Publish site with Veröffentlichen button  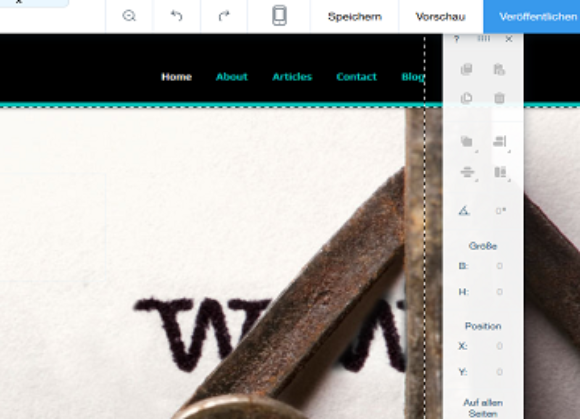pyautogui.click(x=532, y=17)
